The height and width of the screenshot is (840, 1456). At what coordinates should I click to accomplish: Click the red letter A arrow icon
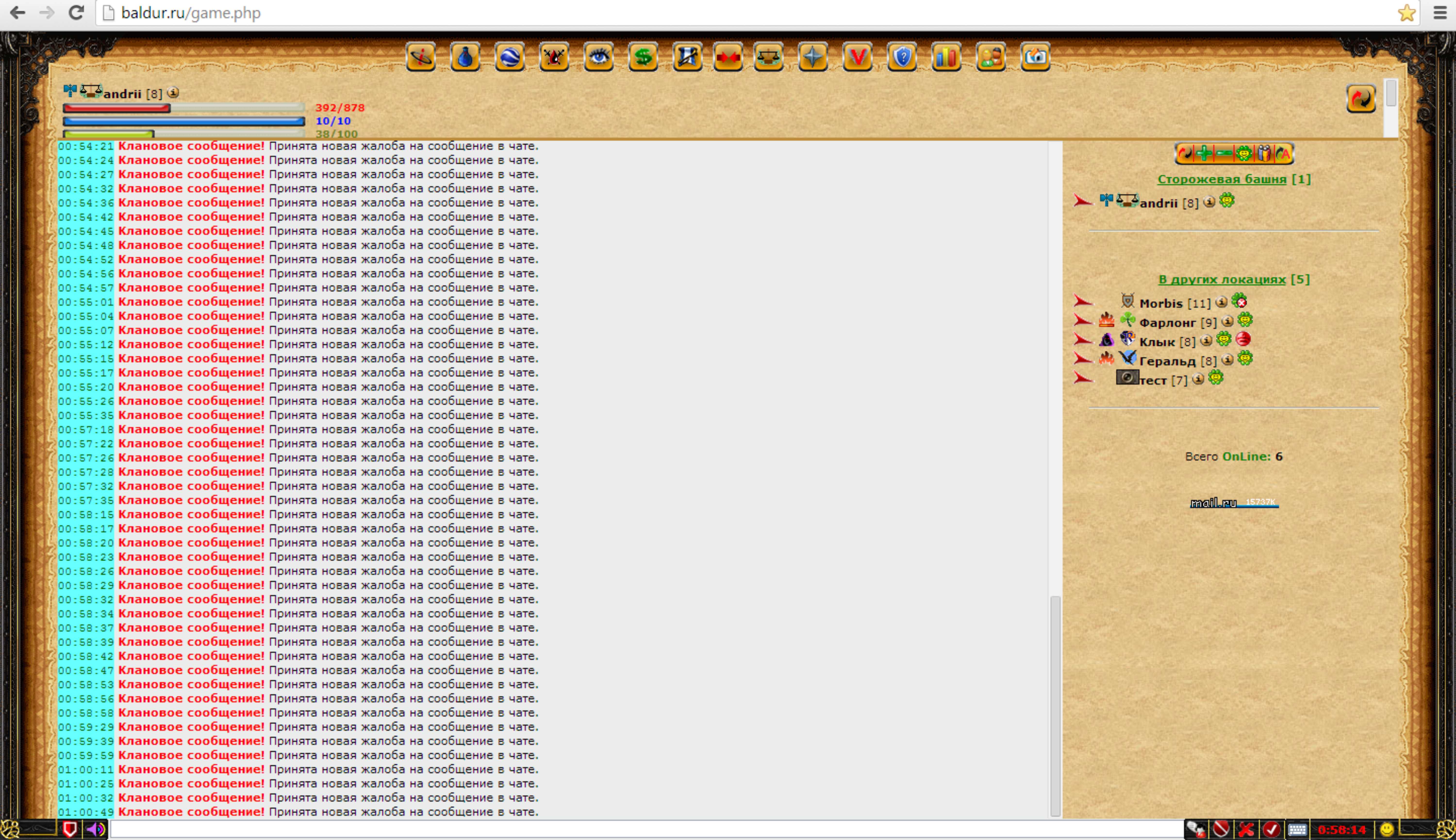pos(1283,153)
